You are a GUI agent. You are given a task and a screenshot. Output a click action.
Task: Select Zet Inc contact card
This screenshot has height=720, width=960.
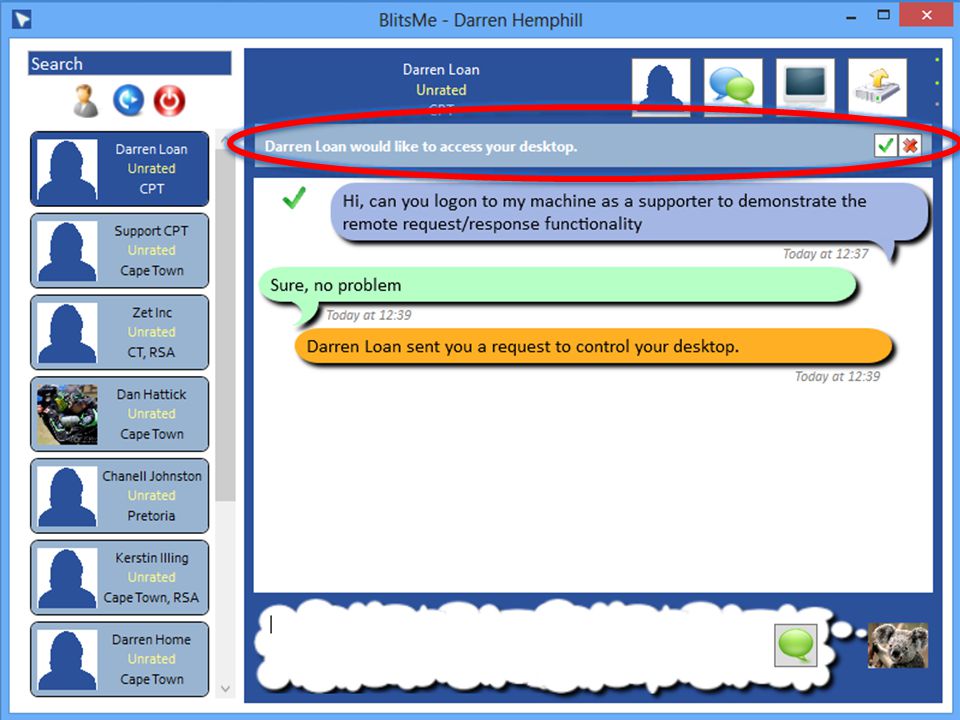point(119,332)
